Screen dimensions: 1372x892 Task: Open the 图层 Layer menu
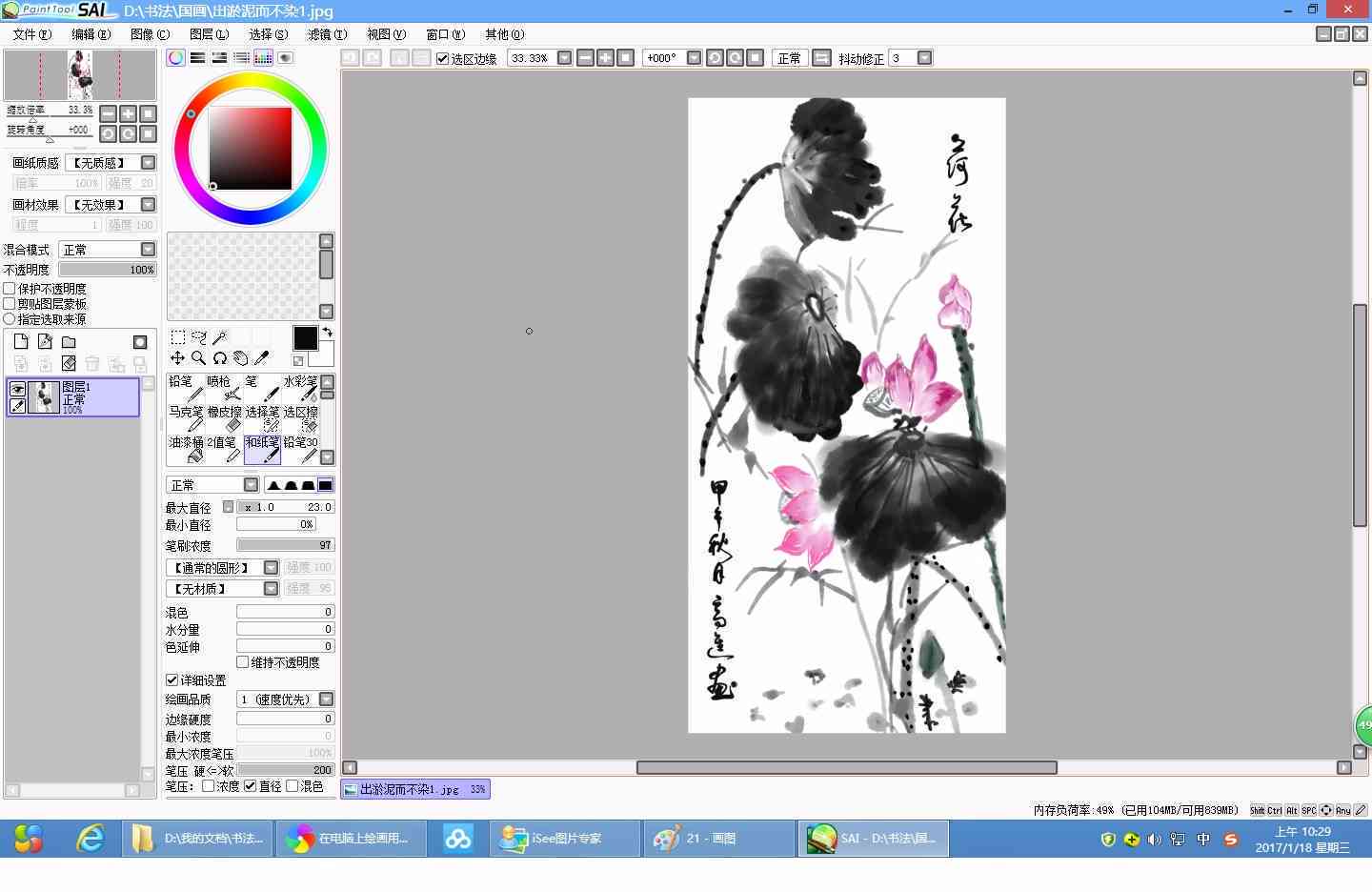pyautogui.click(x=209, y=34)
